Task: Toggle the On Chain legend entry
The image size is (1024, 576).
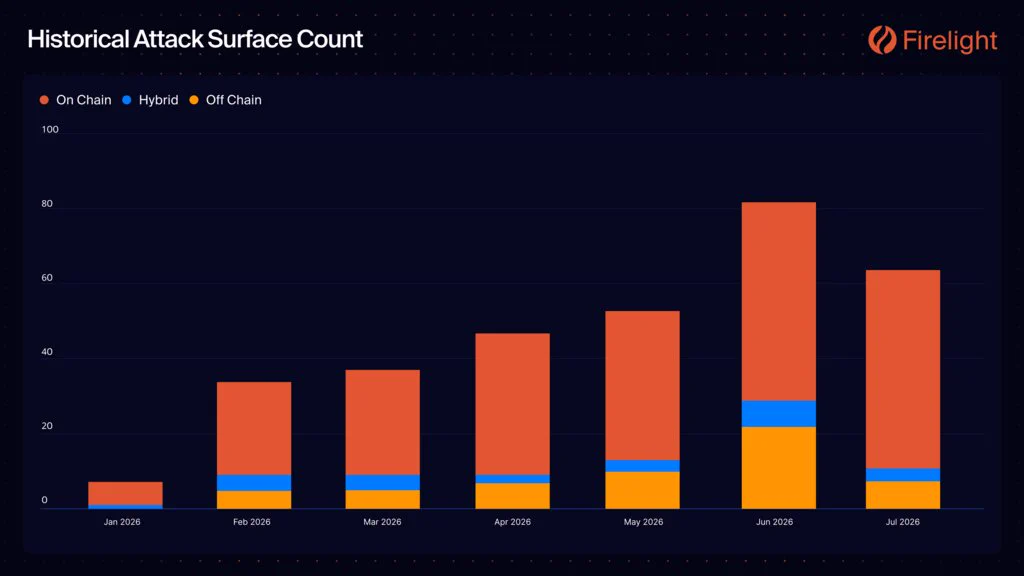Action: pos(75,100)
